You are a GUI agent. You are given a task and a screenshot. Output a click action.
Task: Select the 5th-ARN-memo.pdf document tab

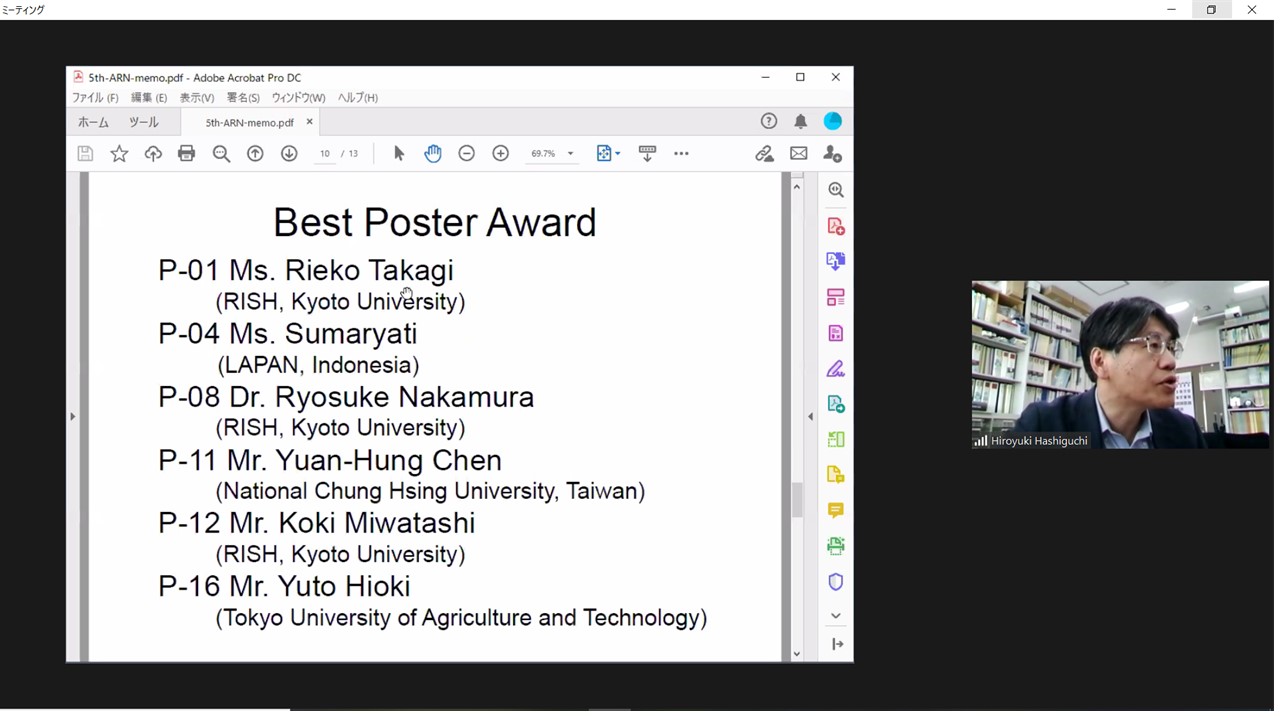click(249, 123)
